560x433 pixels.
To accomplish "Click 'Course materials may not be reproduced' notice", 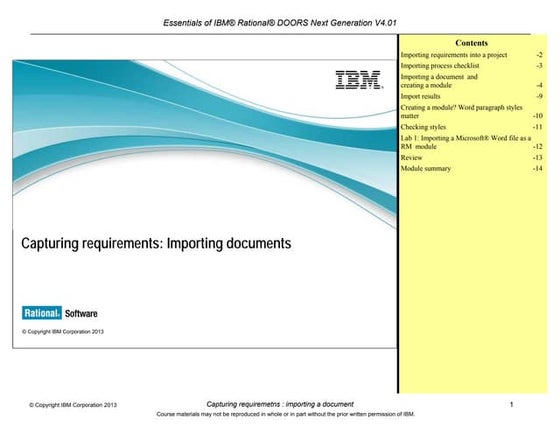I will tap(285, 414).
